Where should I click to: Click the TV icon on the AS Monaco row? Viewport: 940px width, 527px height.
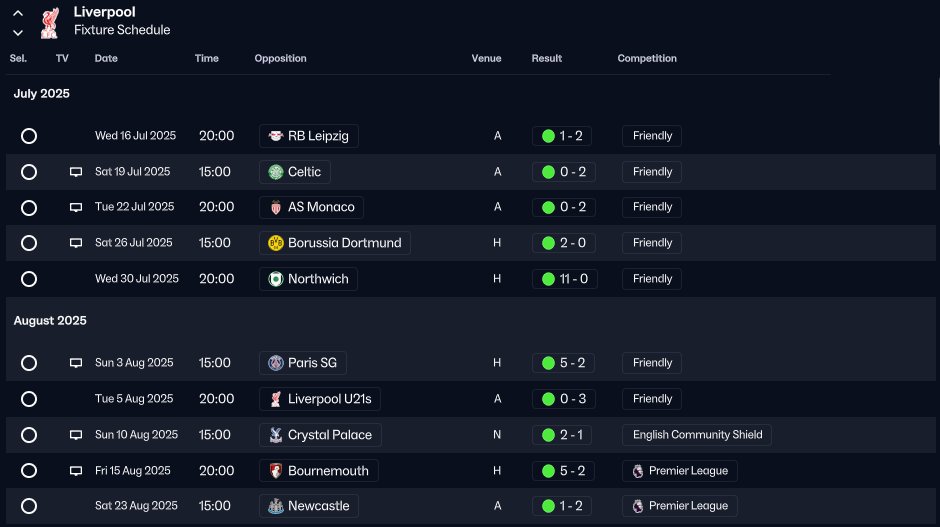[76, 207]
